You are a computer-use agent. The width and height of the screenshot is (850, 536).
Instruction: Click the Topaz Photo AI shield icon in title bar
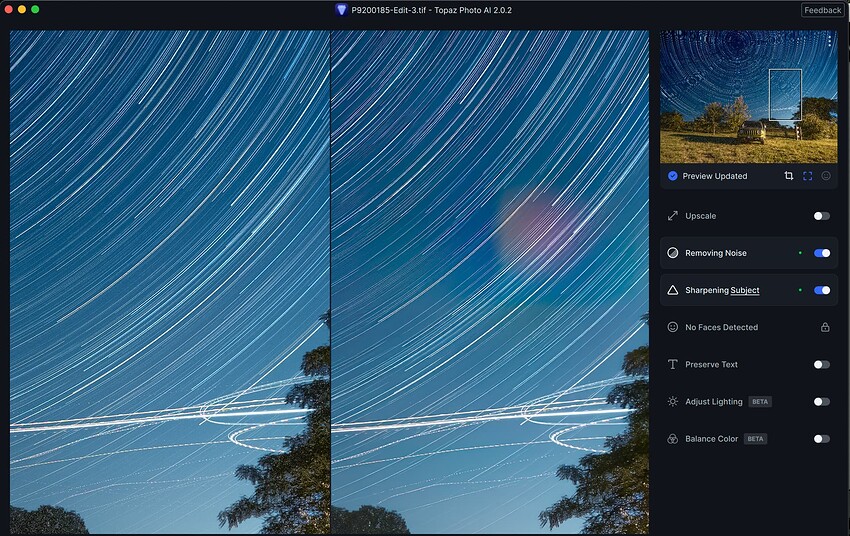pos(341,10)
